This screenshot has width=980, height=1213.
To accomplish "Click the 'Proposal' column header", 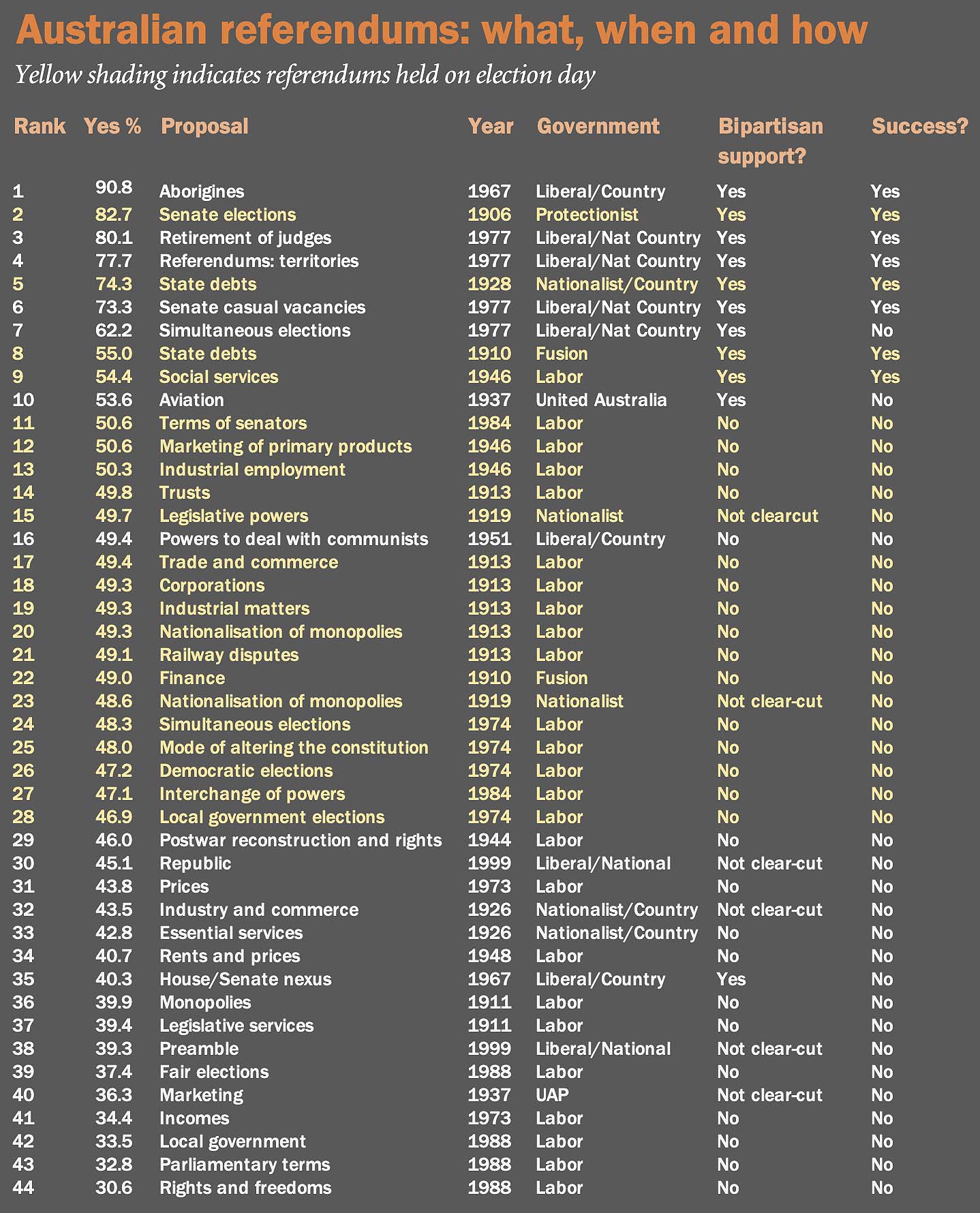I will pyautogui.click(x=204, y=127).
